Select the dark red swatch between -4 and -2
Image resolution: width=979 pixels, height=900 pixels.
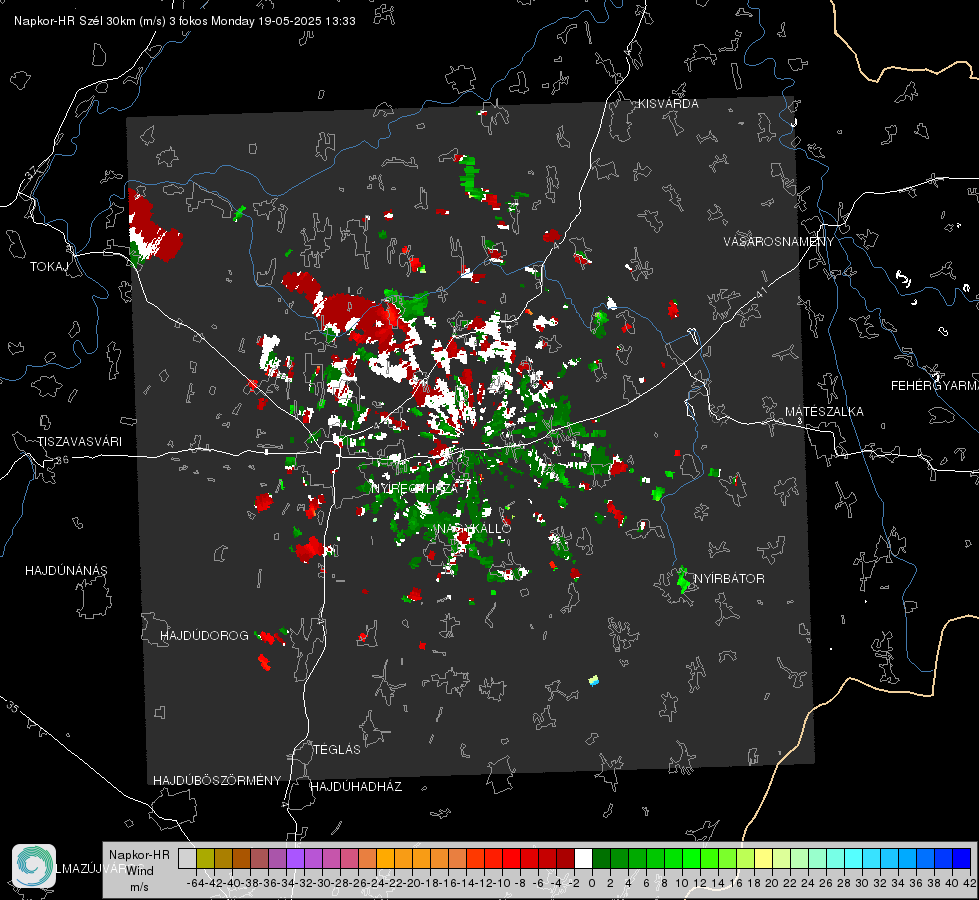[x=565, y=858]
